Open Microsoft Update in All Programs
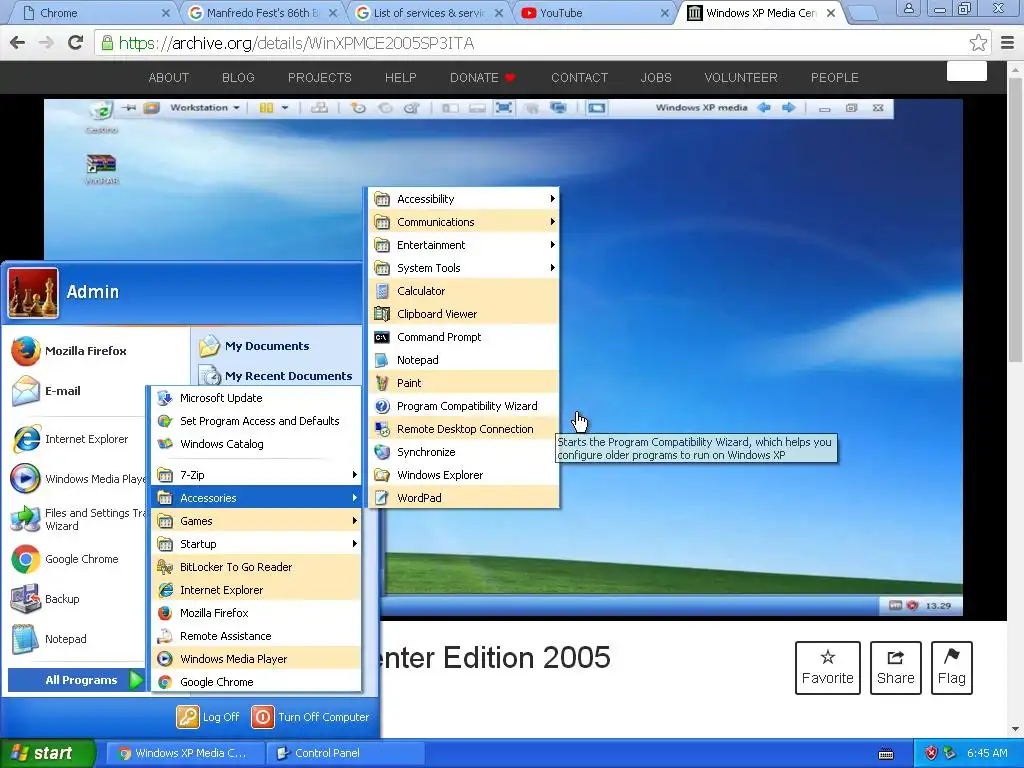Screen dimensions: 1024x768 click(256, 398)
